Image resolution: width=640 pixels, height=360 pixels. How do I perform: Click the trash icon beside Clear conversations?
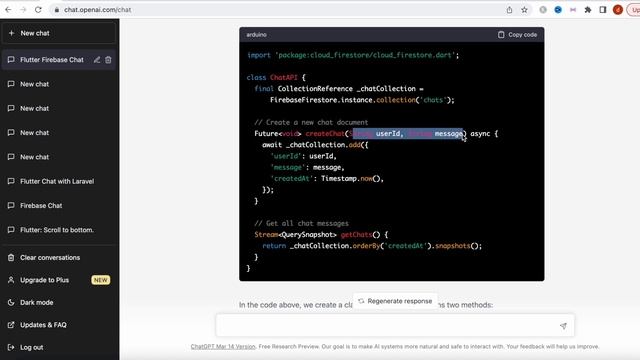(11, 258)
